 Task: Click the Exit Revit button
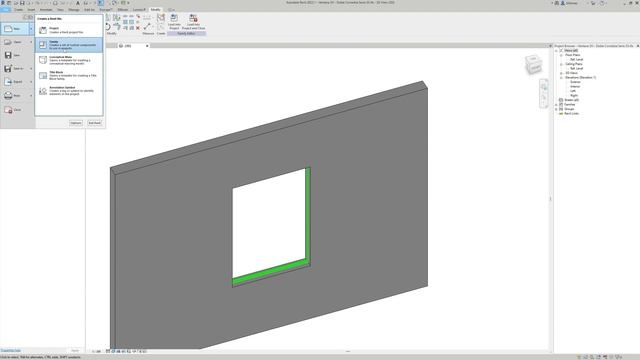[x=94, y=123]
